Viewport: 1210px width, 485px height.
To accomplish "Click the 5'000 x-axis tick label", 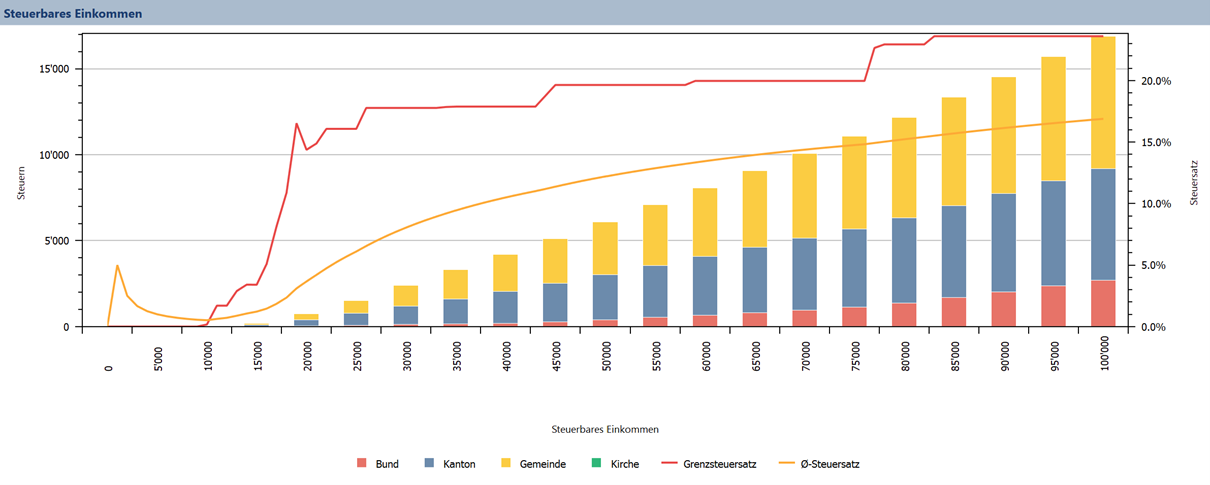I will pyautogui.click(x=157, y=358).
